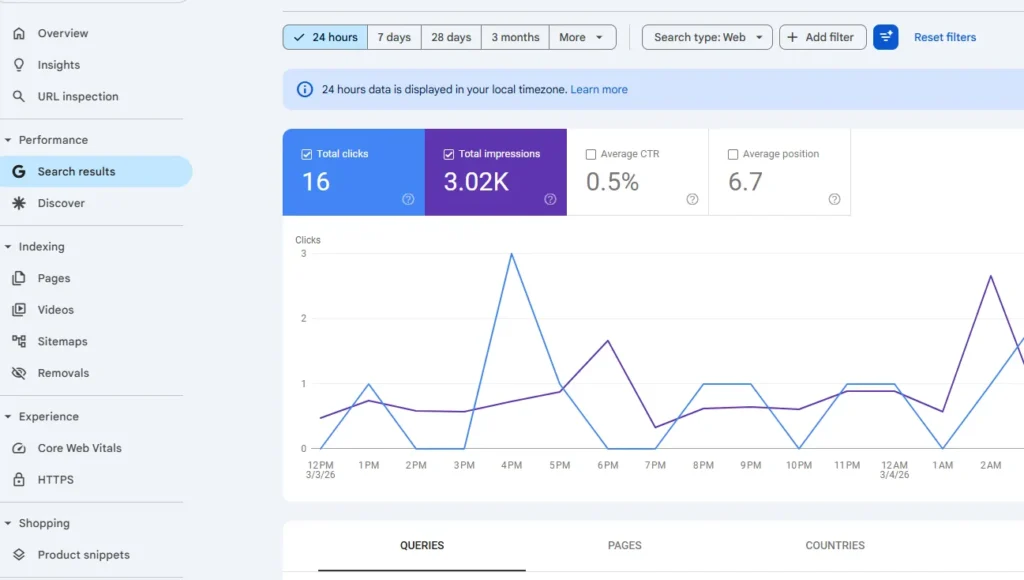The height and width of the screenshot is (580, 1024).
Task: Click the Reset filters link
Action: tap(944, 37)
